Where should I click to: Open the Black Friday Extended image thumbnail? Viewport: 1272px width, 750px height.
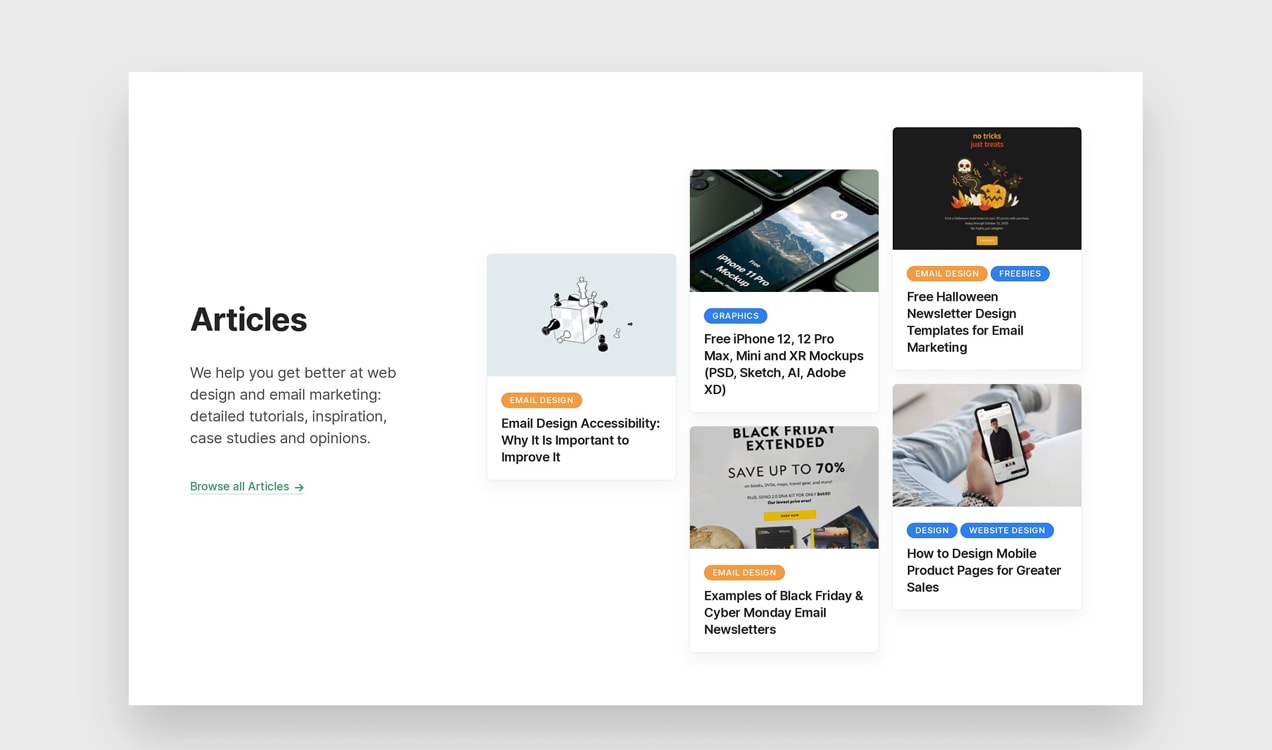[x=784, y=488]
